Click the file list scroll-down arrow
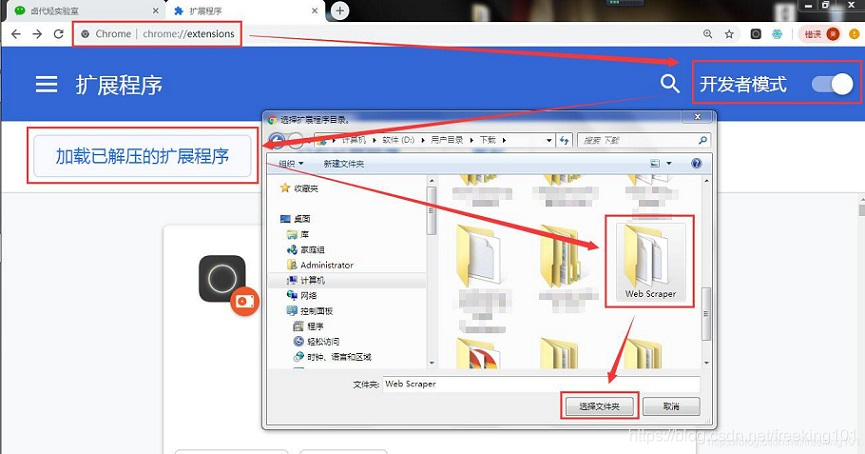Viewport: 865px width, 454px height. (706, 363)
